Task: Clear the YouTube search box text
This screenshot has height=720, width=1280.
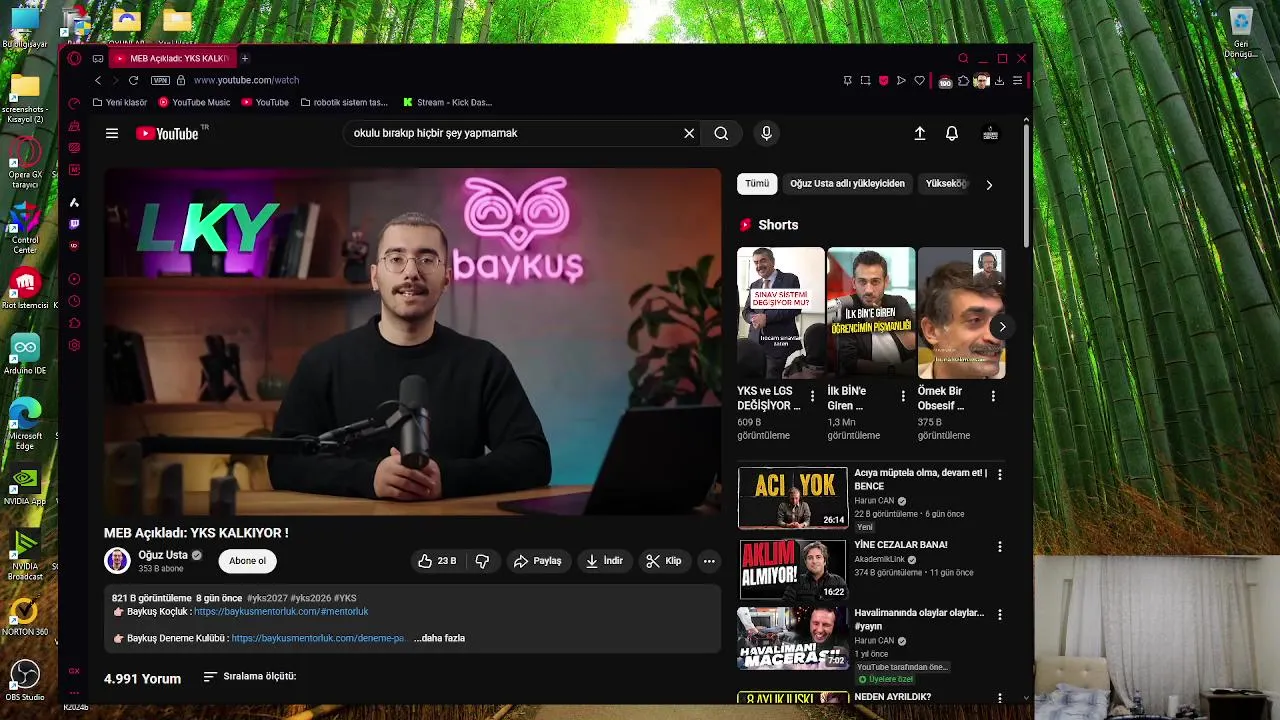Action: 689,133
